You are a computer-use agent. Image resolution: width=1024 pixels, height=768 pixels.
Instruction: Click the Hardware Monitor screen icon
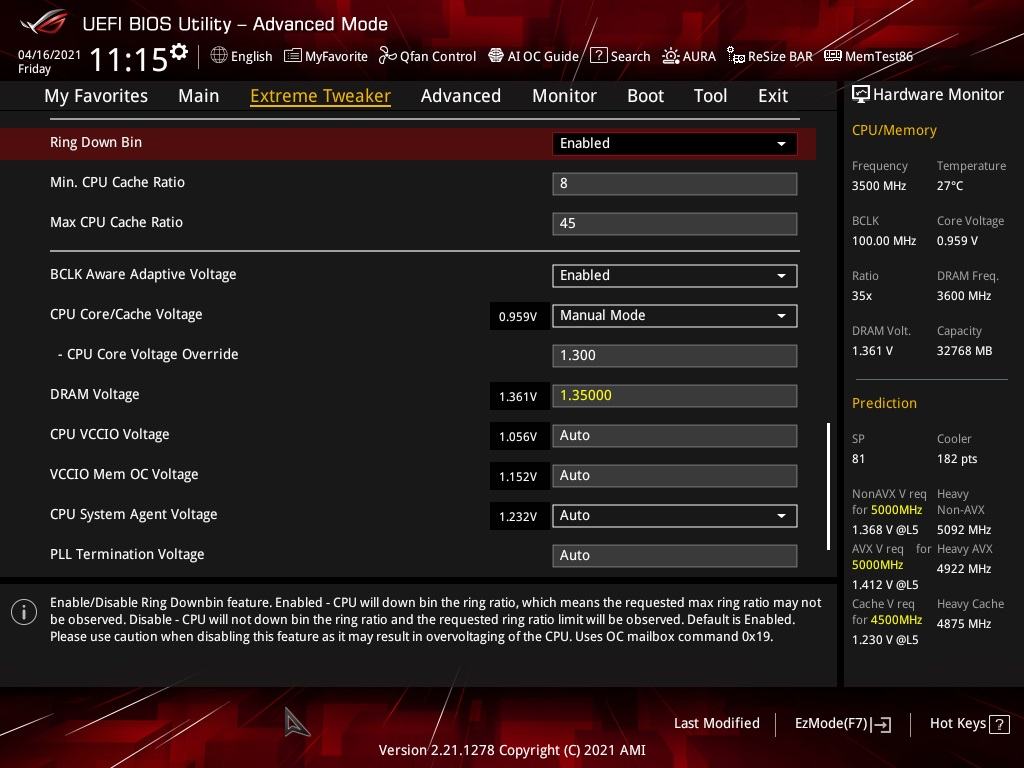coord(861,95)
